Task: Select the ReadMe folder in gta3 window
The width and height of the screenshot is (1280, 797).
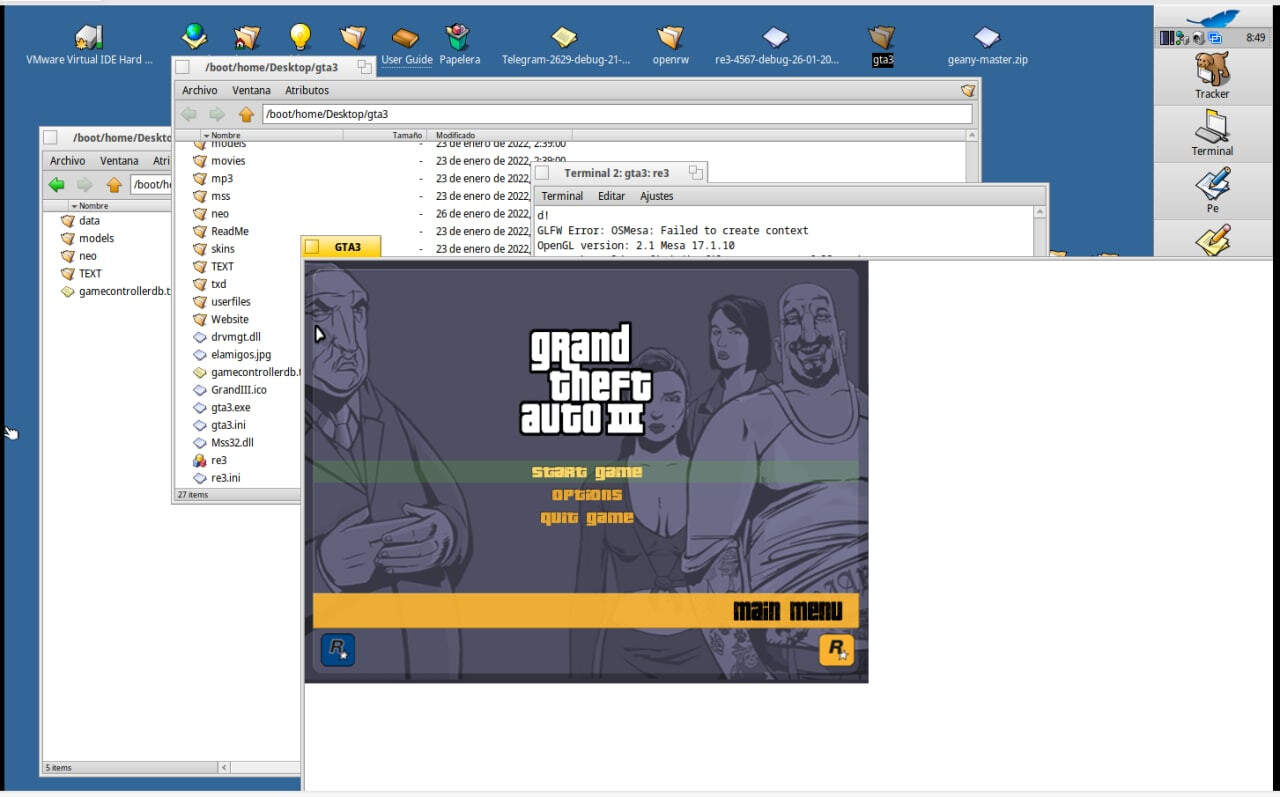Action: click(x=220, y=231)
